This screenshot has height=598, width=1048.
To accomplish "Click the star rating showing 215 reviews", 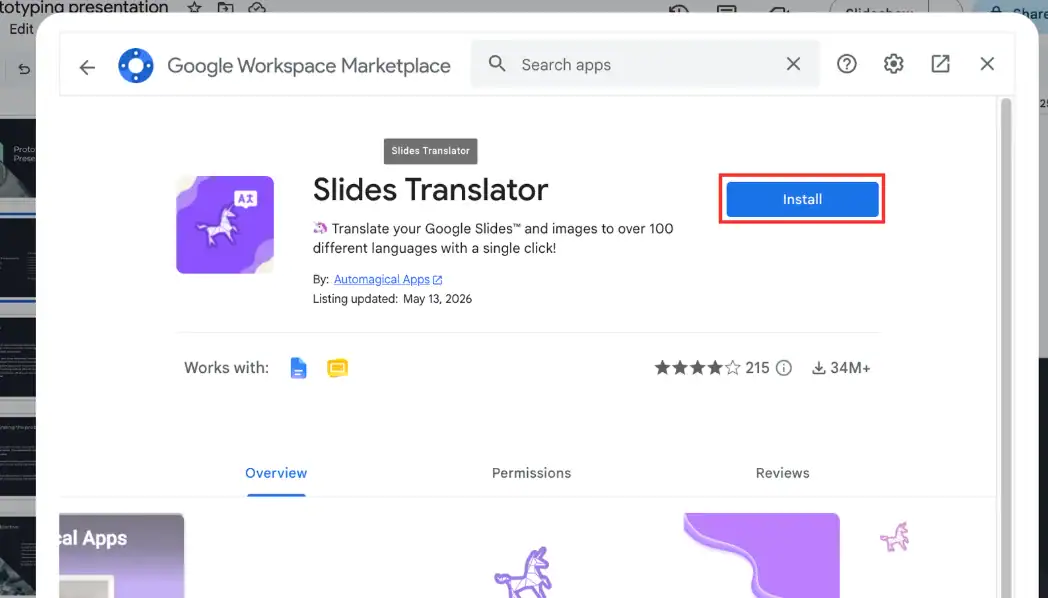I will 712,368.
